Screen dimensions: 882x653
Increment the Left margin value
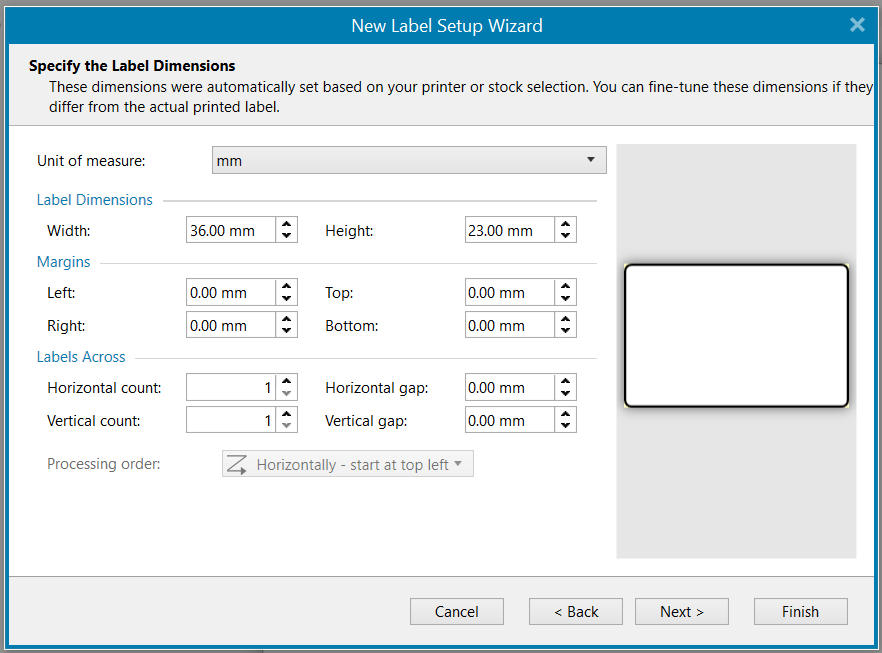click(287, 287)
